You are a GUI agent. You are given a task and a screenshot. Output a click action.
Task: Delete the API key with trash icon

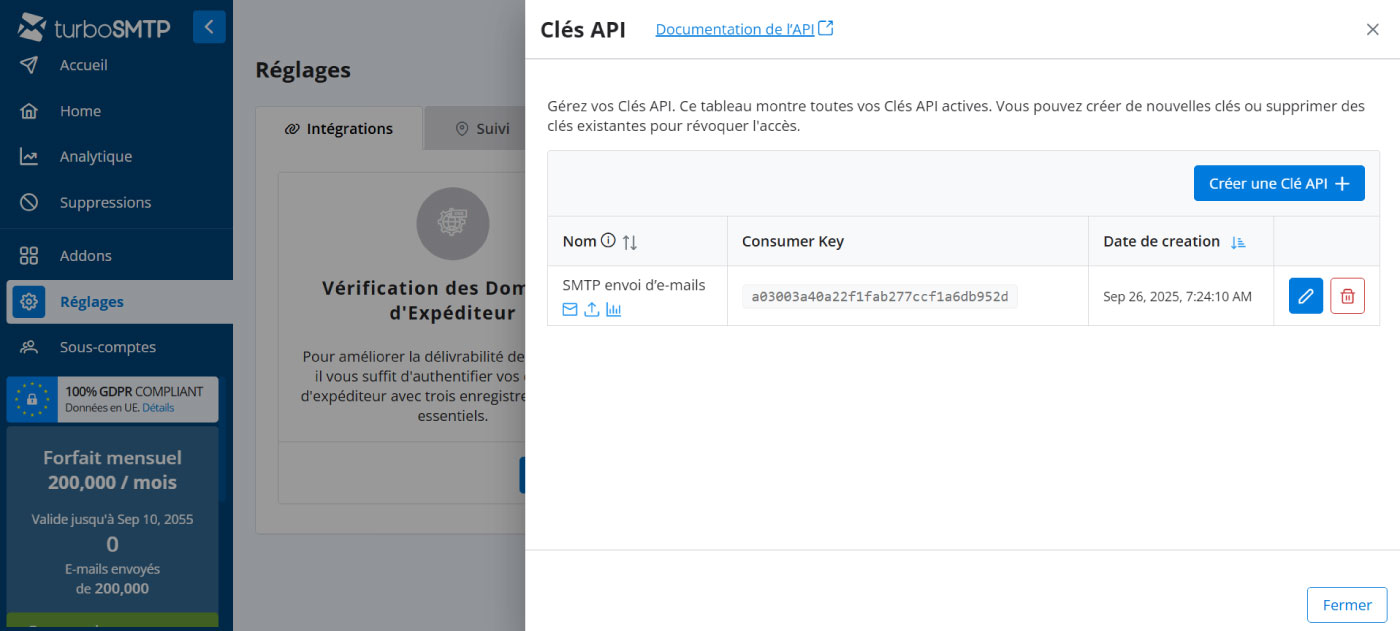coord(1347,296)
